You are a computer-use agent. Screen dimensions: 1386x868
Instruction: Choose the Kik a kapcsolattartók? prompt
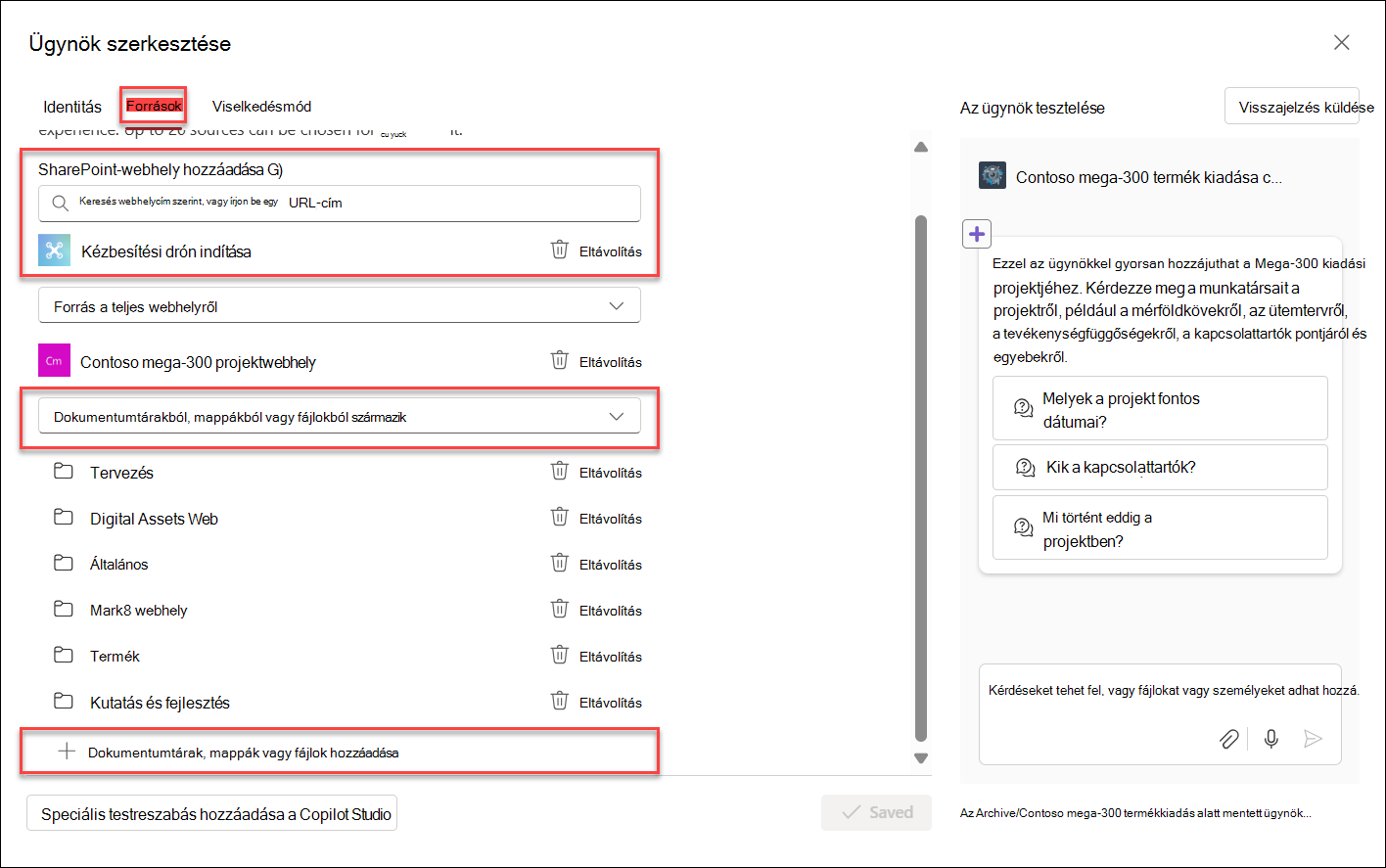point(1160,468)
